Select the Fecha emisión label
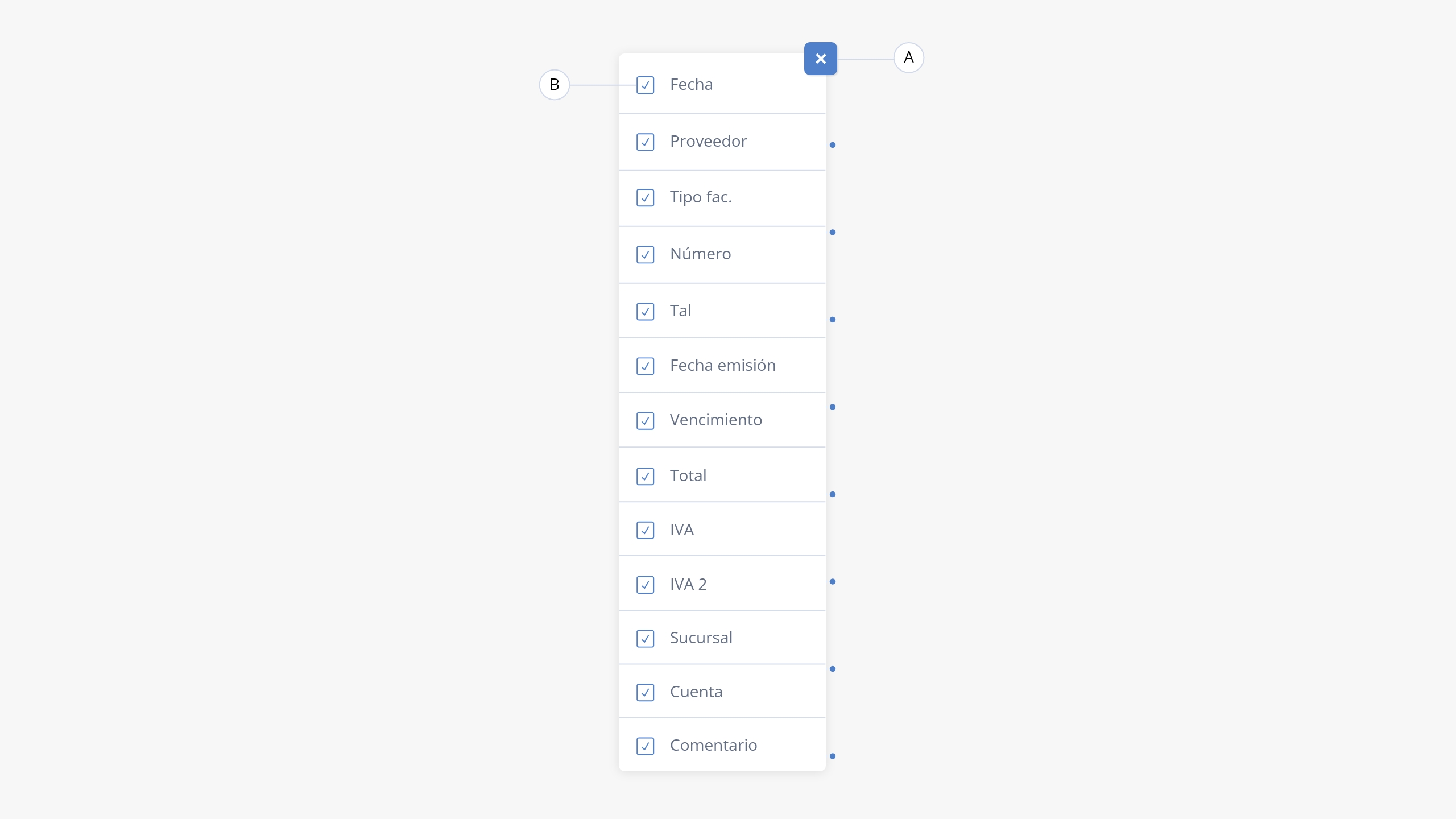The image size is (1456, 819). coord(722,365)
